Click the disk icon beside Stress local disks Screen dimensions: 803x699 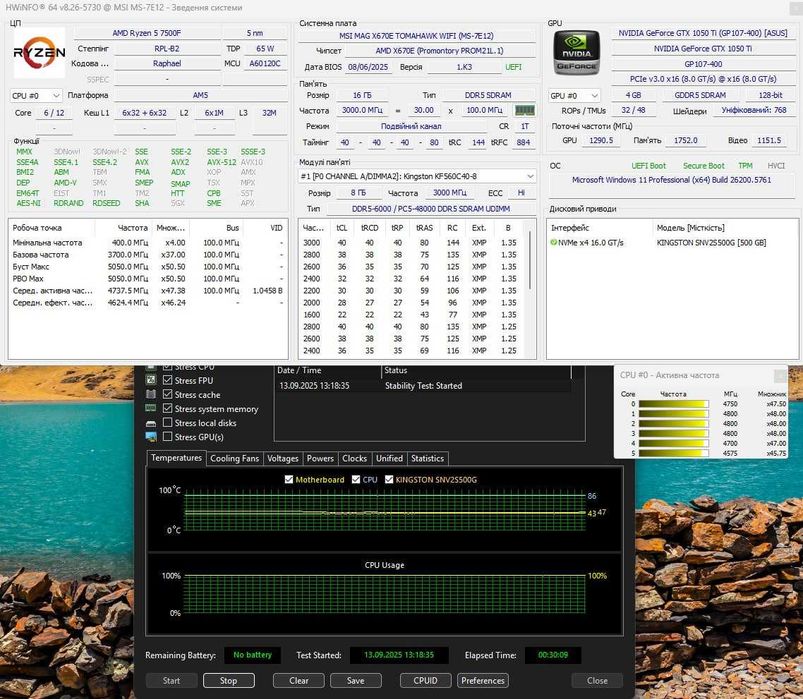[151, 423]
